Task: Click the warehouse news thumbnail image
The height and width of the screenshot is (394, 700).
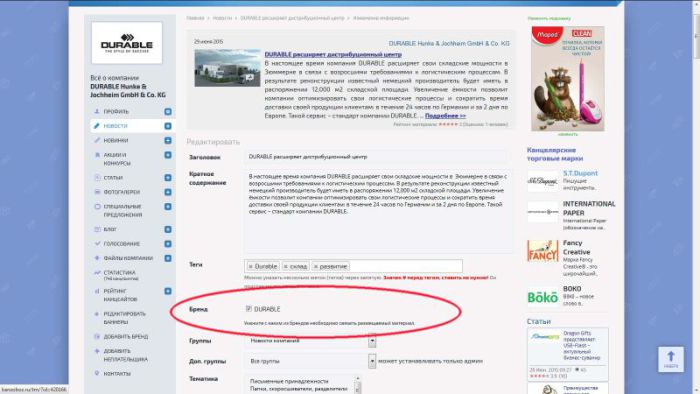Action: (227, 68)
